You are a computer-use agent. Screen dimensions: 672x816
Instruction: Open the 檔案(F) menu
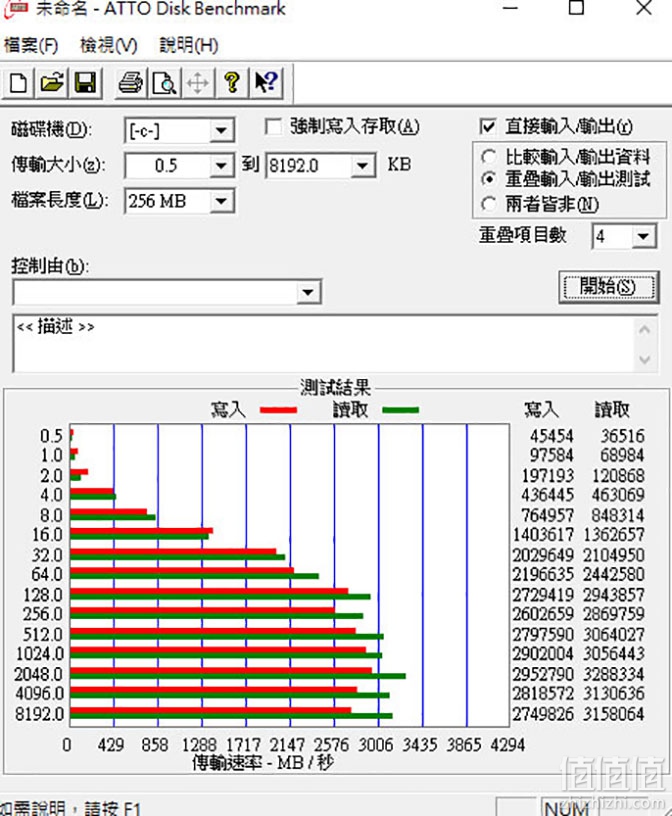pyautogui.click(x=31, y=45)
